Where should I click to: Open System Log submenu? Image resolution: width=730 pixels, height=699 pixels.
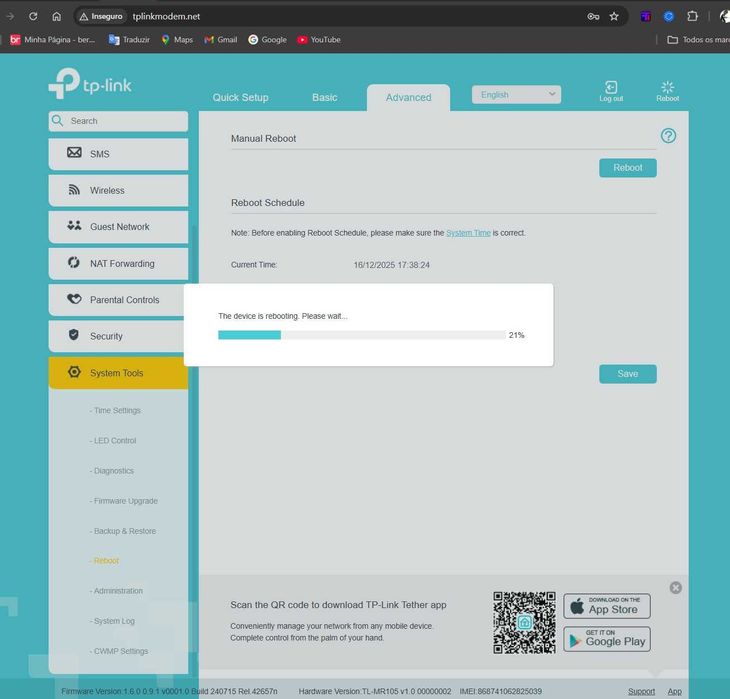[x=112, y=621]
